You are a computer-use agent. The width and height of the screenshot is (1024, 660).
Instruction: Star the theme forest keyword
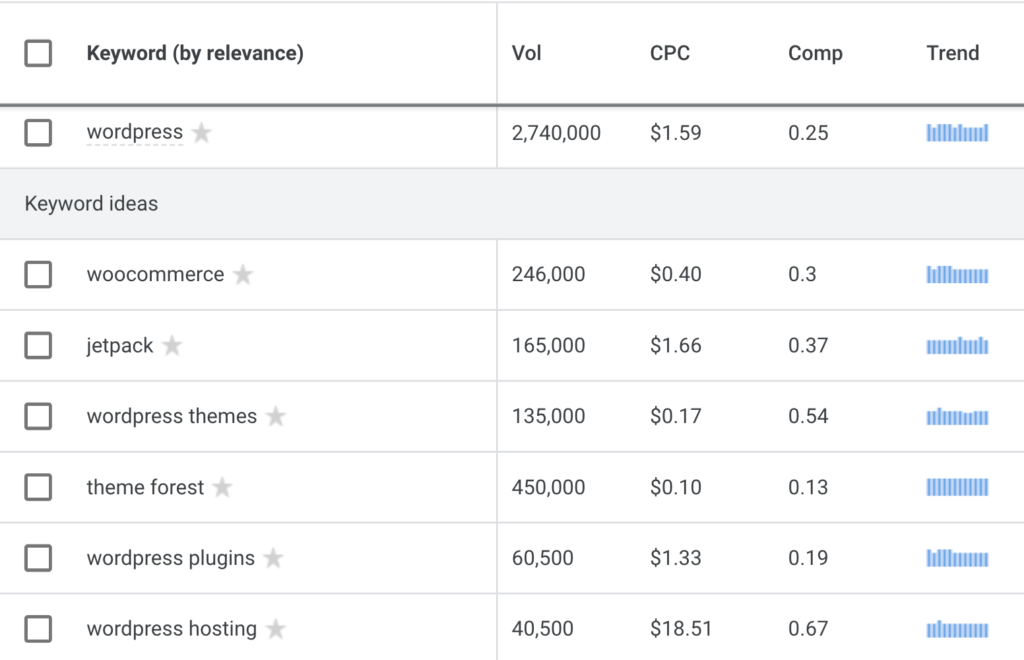click(x=223, y=486)
